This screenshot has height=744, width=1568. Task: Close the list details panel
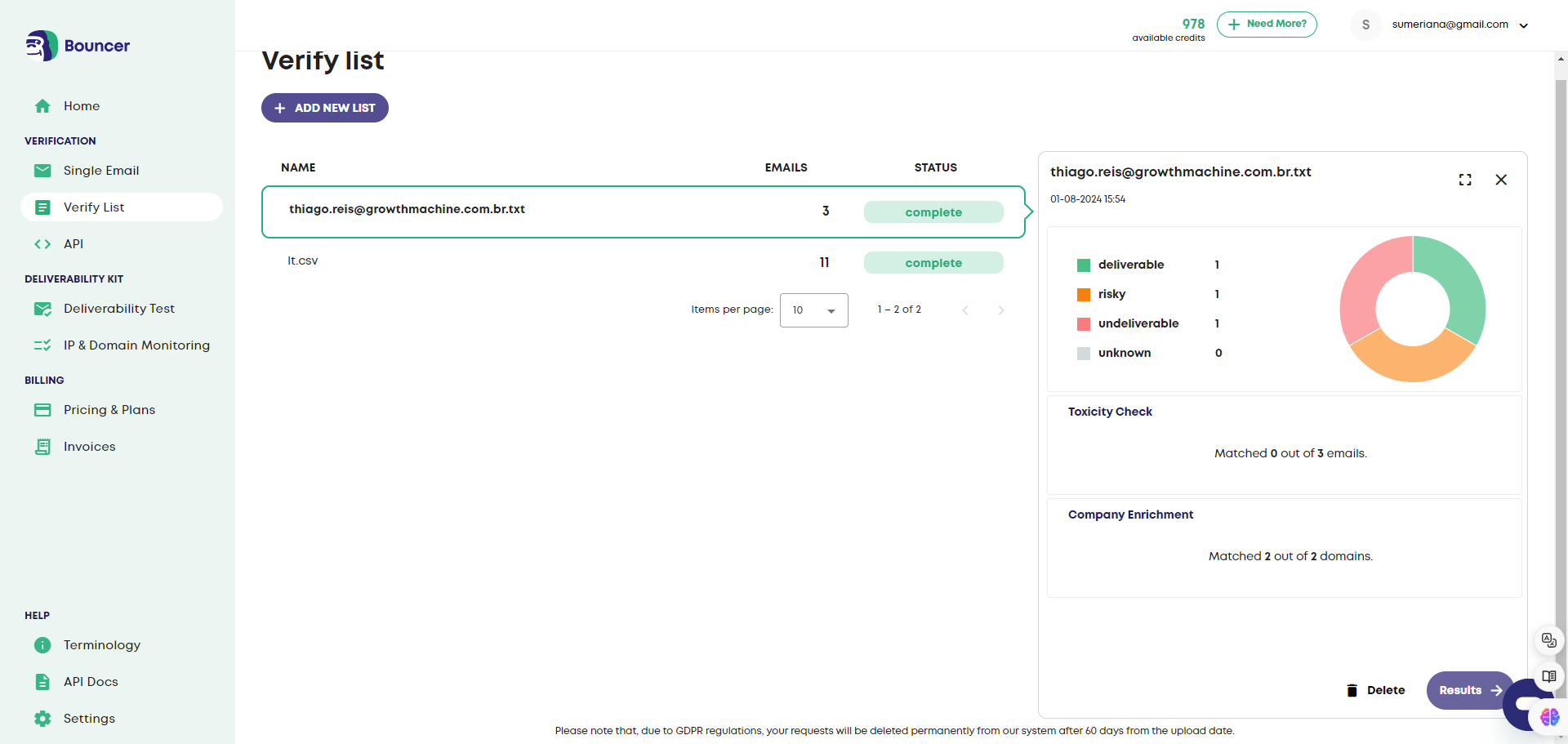(x=1501, y=180)
